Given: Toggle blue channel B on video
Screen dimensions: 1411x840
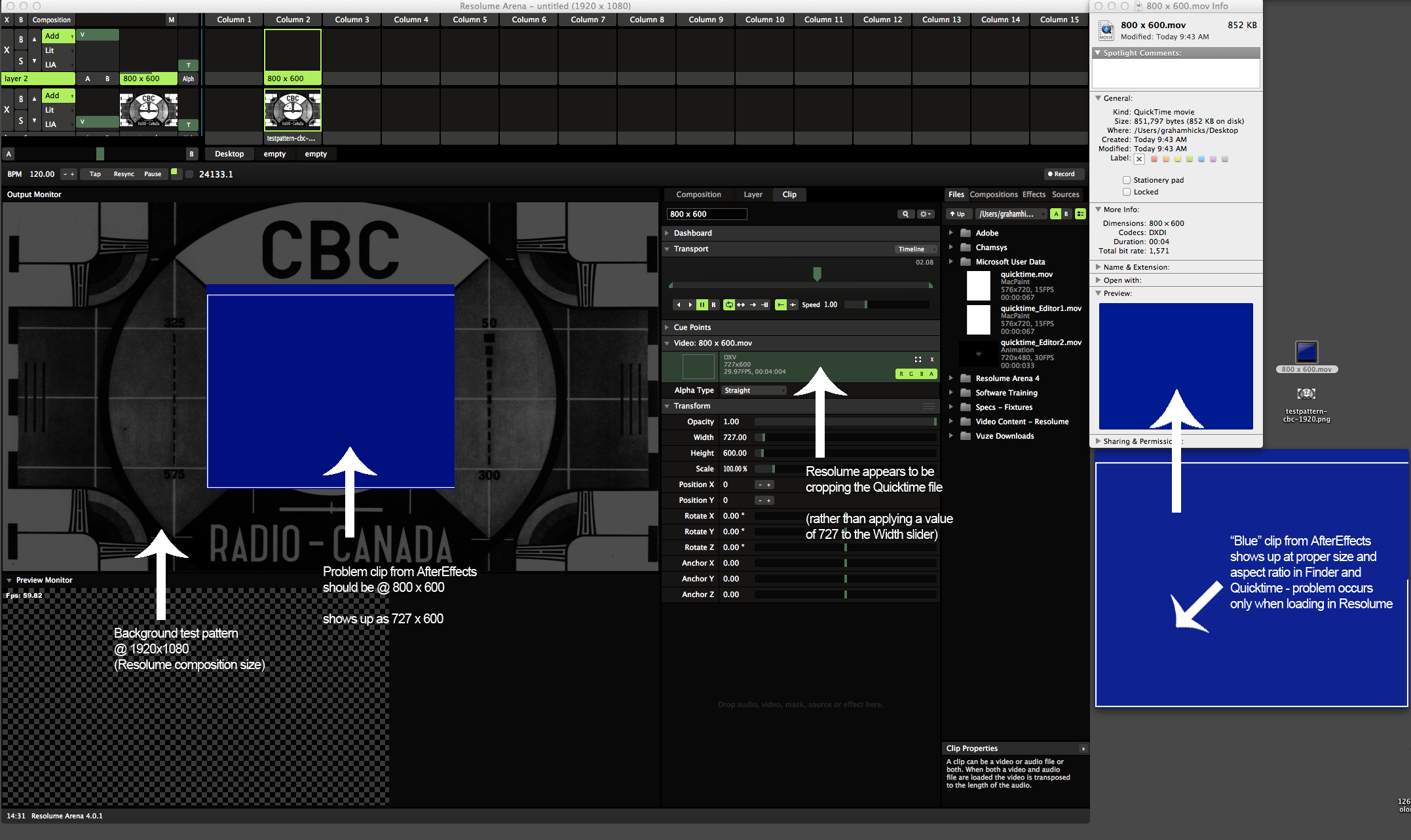Looking at the screenshot, I should coord(922,374).
